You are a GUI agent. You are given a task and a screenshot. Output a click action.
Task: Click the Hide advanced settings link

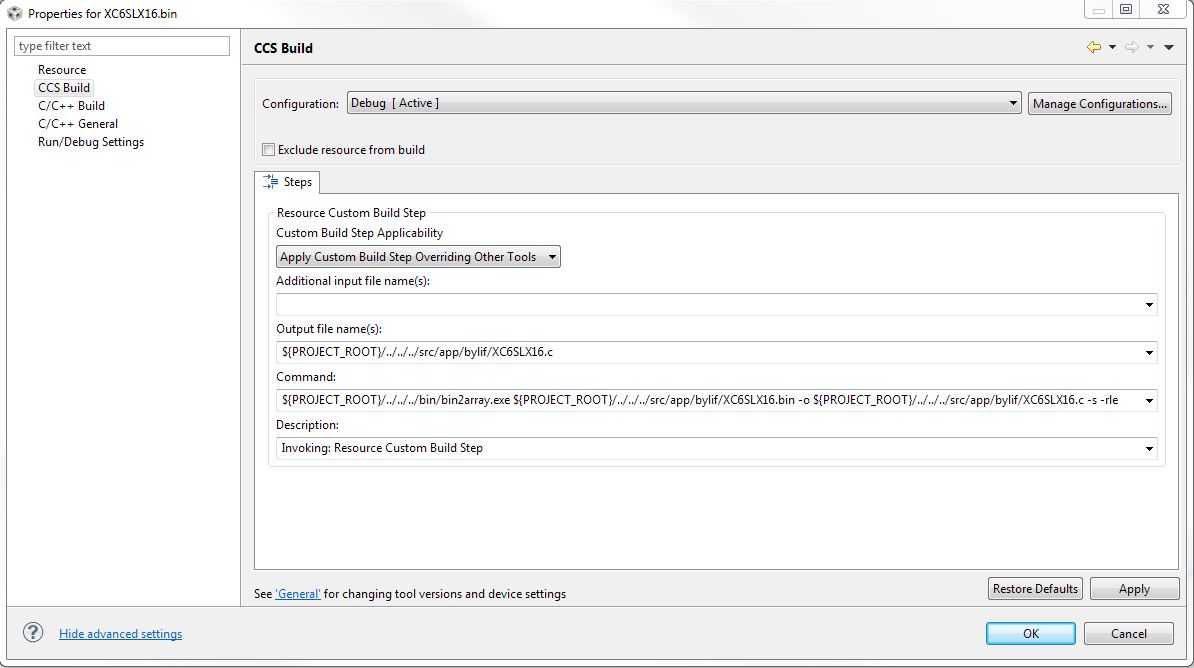point(120,632)
